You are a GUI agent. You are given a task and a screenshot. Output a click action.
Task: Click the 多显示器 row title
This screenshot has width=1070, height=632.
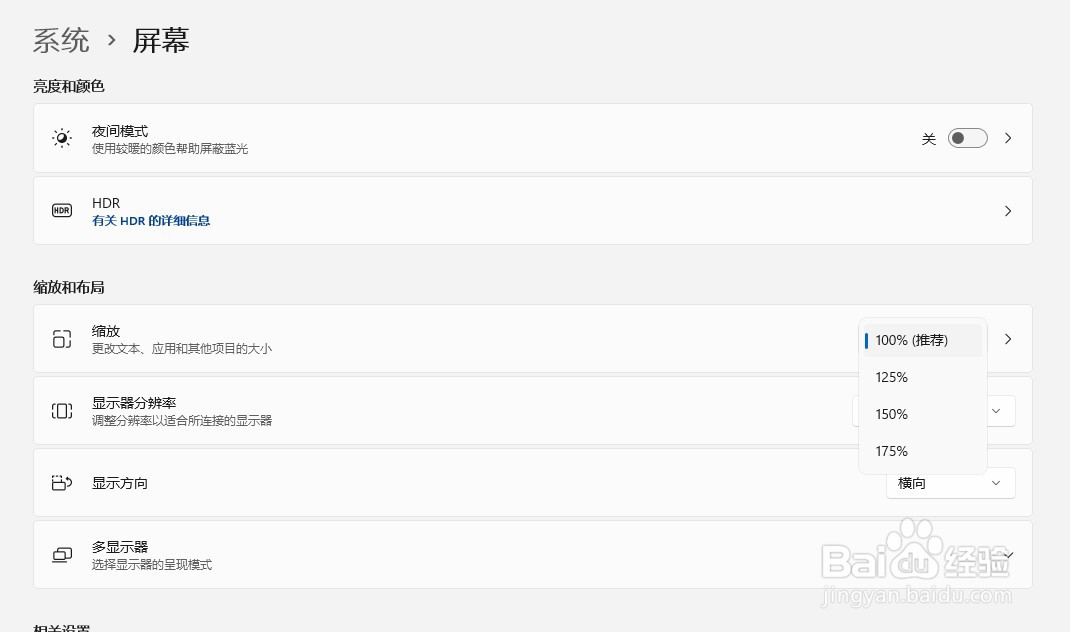click(x=119, y=547)
